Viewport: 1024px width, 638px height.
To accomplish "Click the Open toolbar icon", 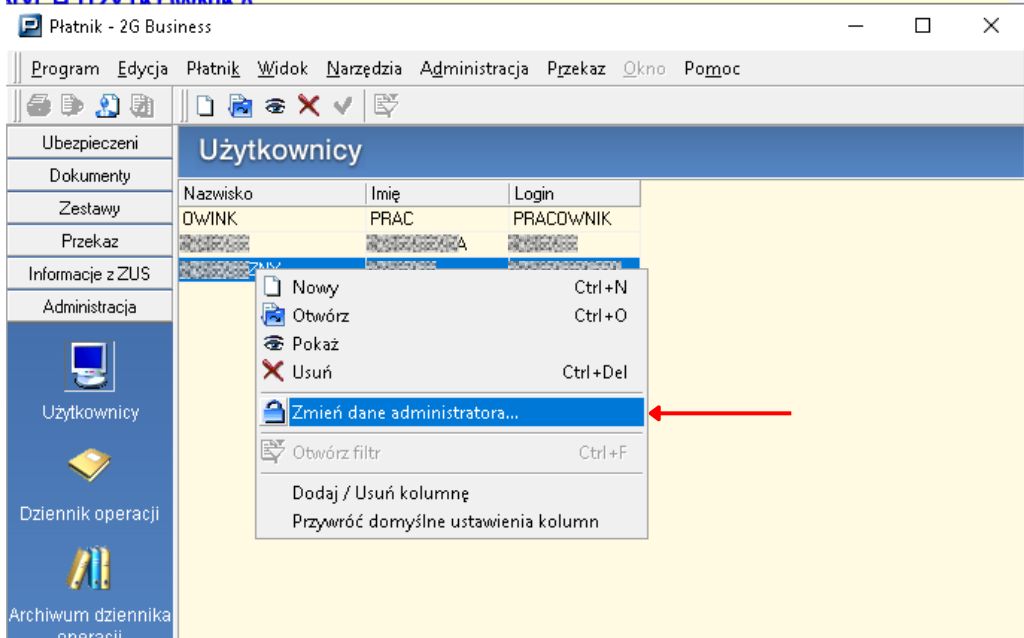I will click(x=240, y=105).
